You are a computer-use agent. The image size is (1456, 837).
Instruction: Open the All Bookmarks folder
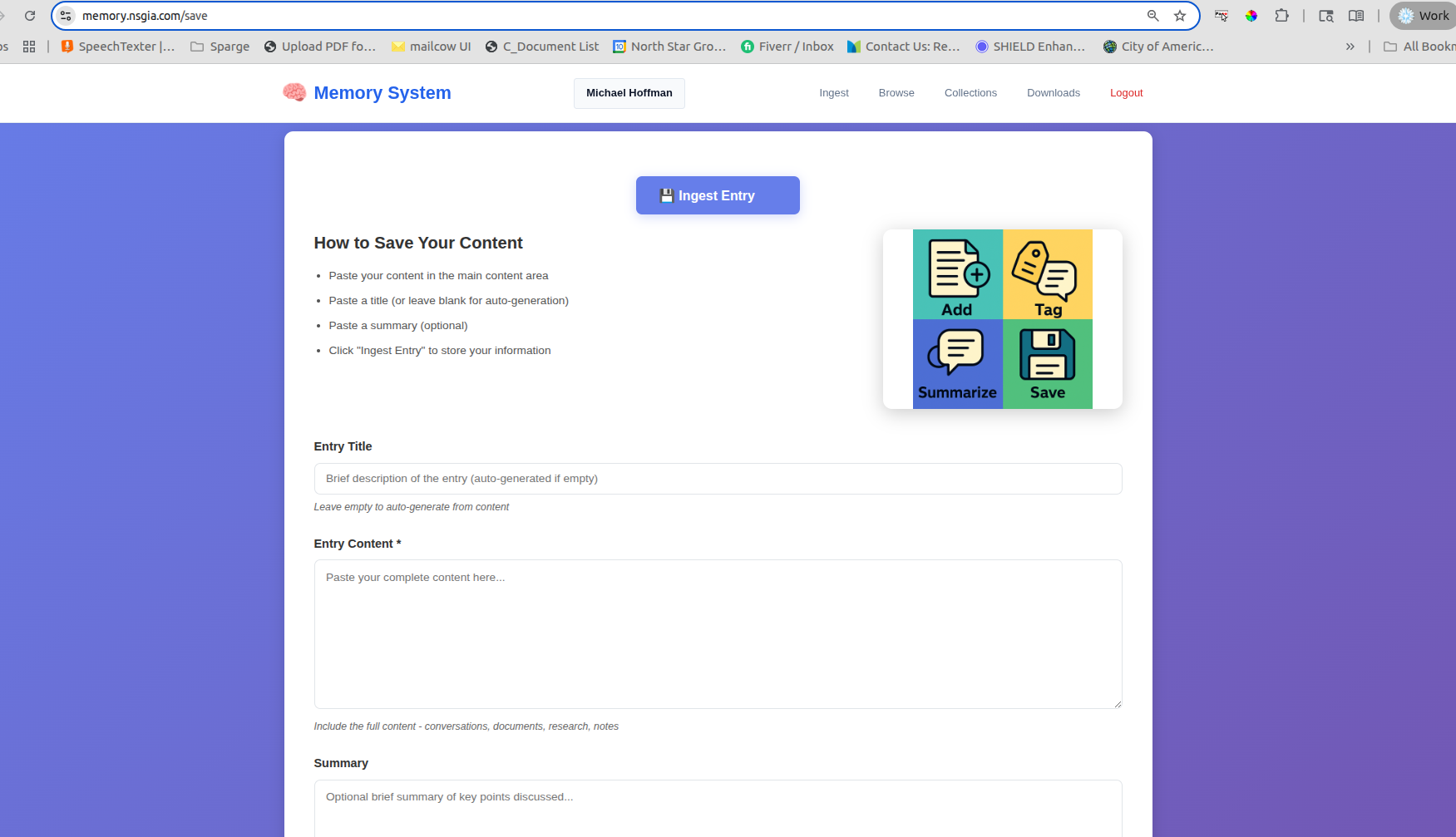point(1419,47)
